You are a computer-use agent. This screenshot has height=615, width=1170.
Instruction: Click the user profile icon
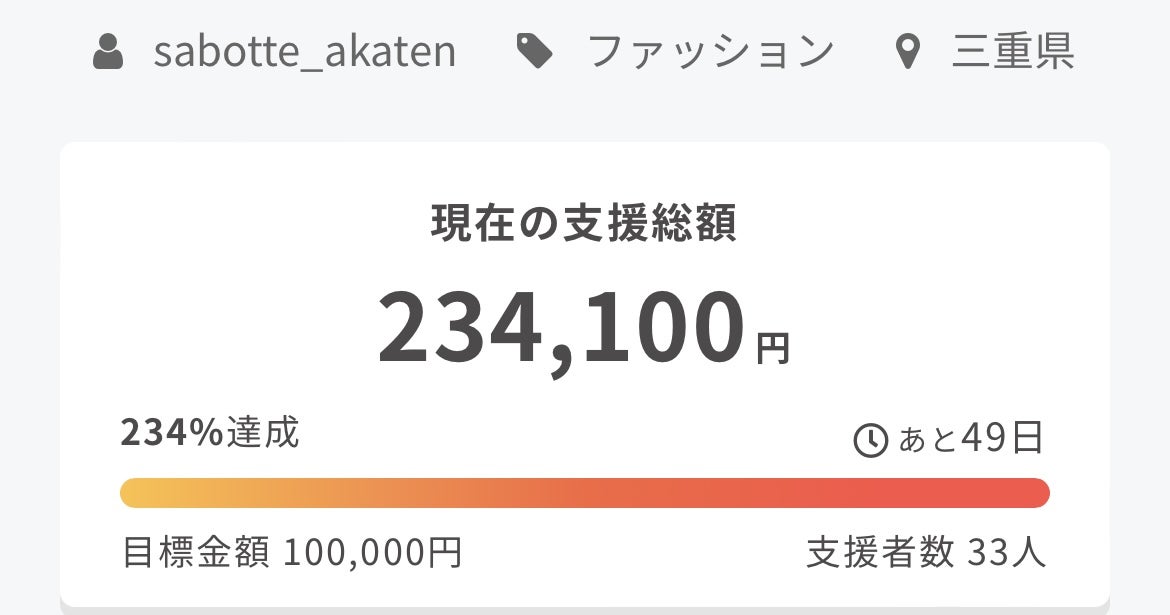[108, 52]
